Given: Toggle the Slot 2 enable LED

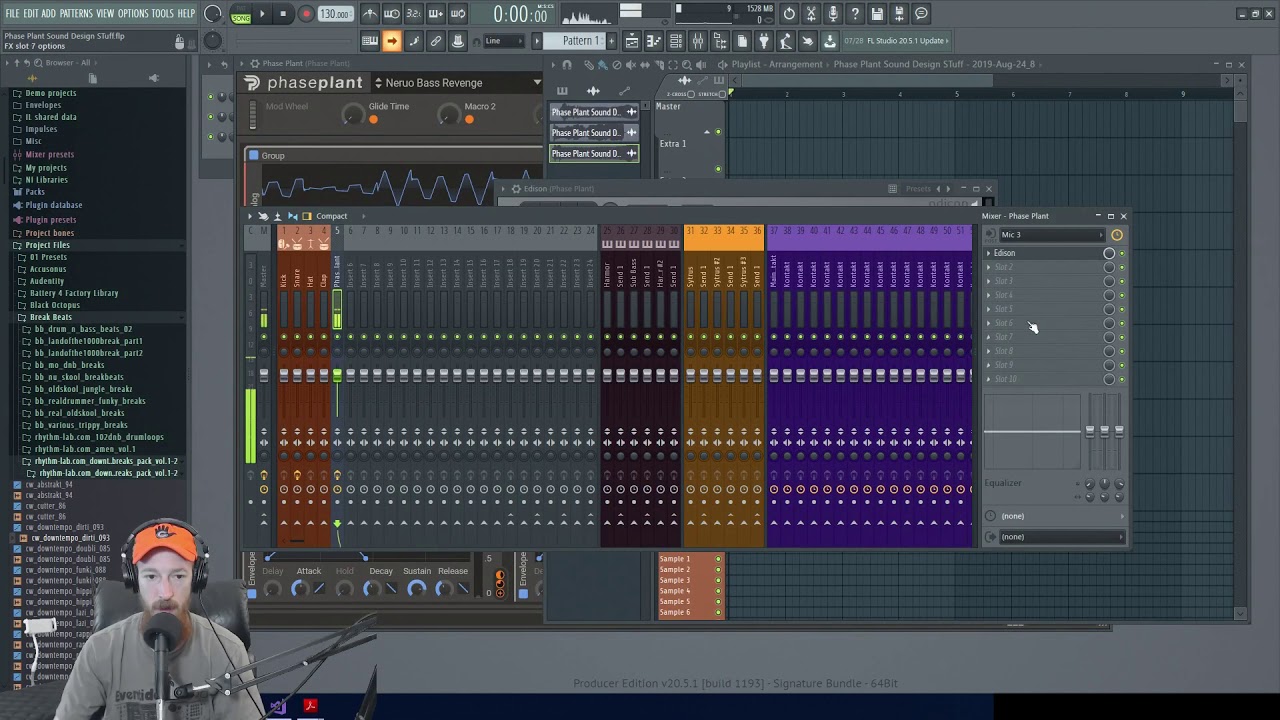Looking at the screenshot, I should click(x=1122, y=267).
